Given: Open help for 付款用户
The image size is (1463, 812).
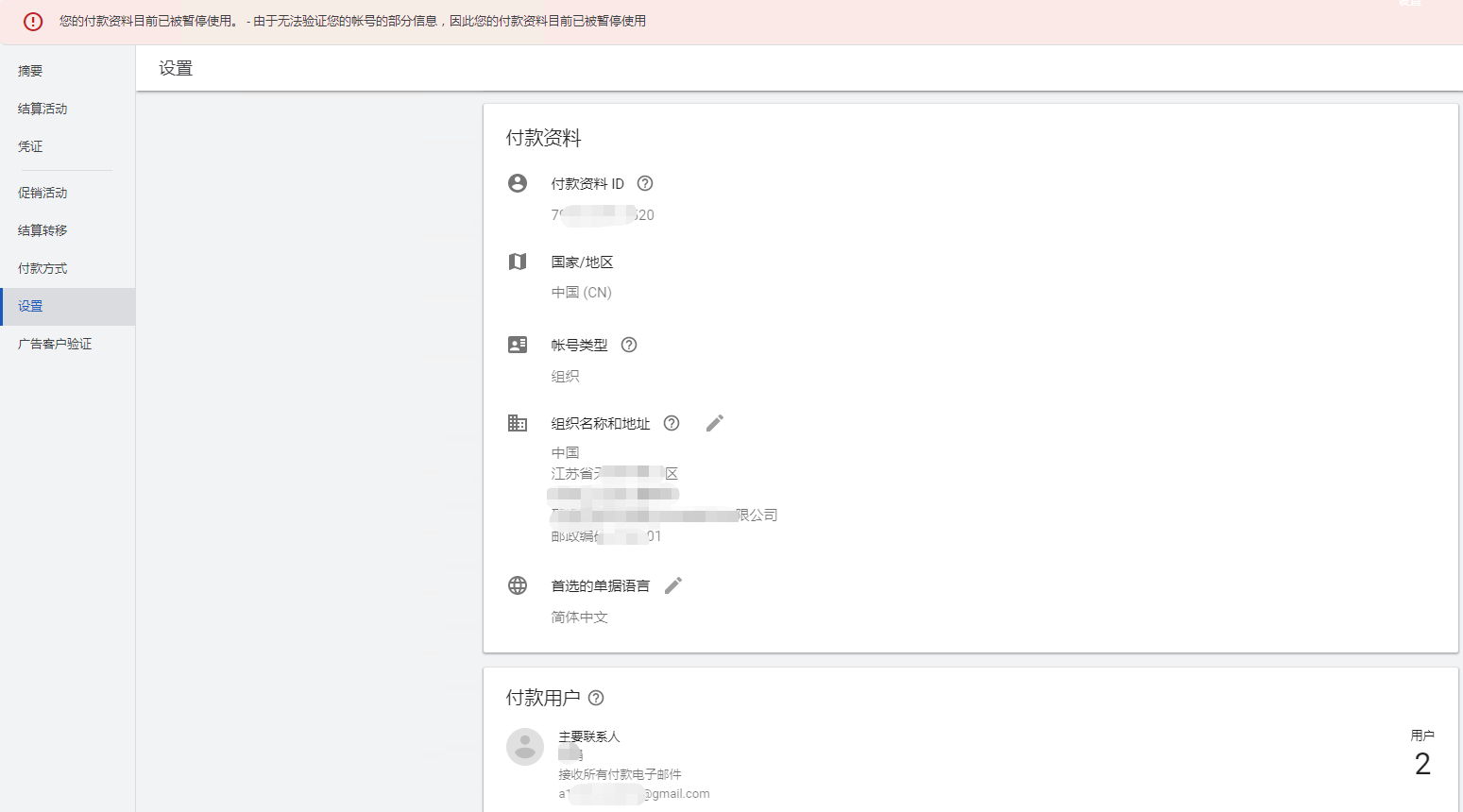Looking at the screenshot, I should click(x=596, y=698).
